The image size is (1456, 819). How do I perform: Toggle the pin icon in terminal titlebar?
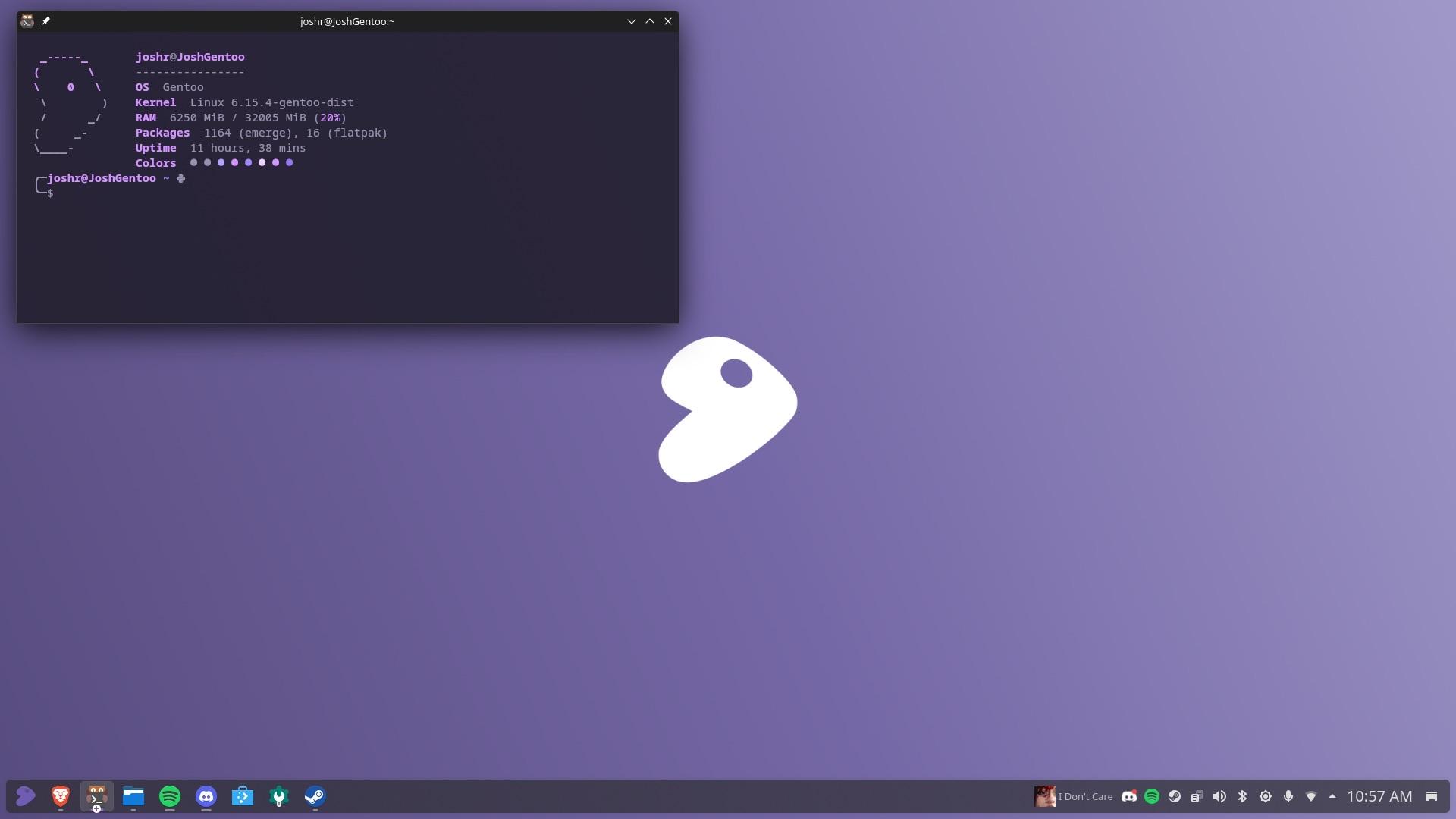point(45,21)
